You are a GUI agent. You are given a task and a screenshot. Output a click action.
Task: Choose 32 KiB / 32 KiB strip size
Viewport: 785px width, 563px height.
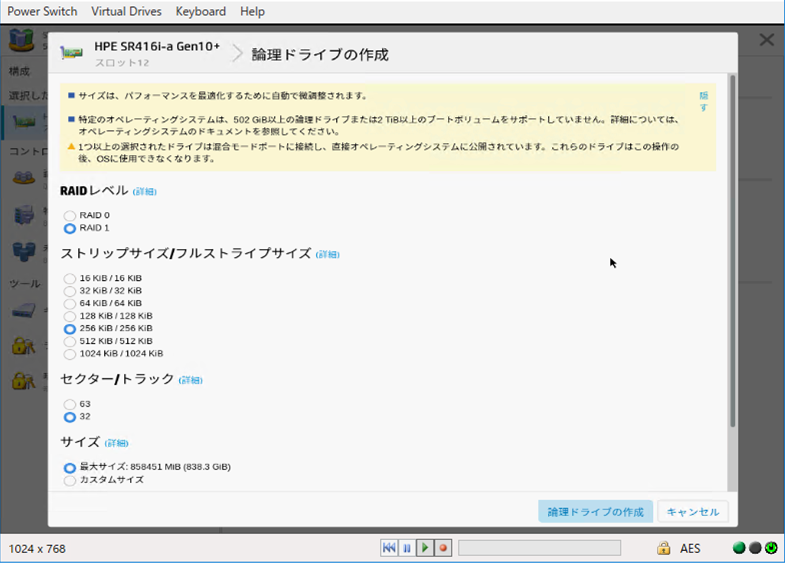pos(70,291)
